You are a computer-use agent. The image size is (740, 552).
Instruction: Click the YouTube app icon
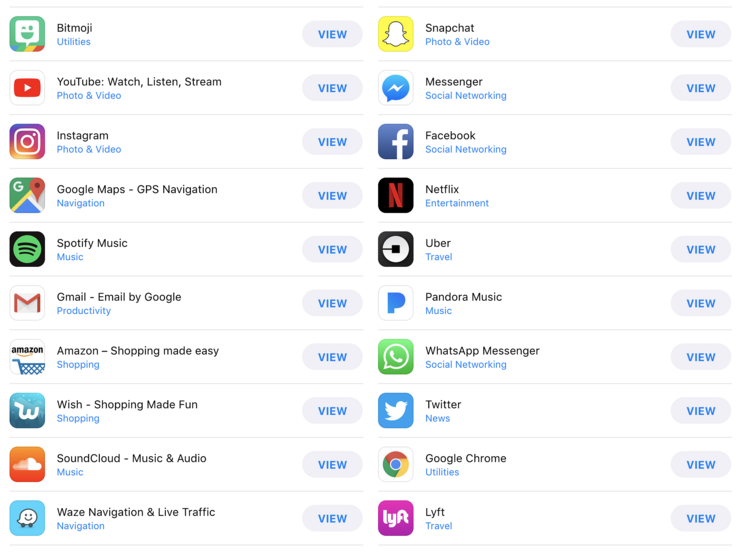[27, 88]
